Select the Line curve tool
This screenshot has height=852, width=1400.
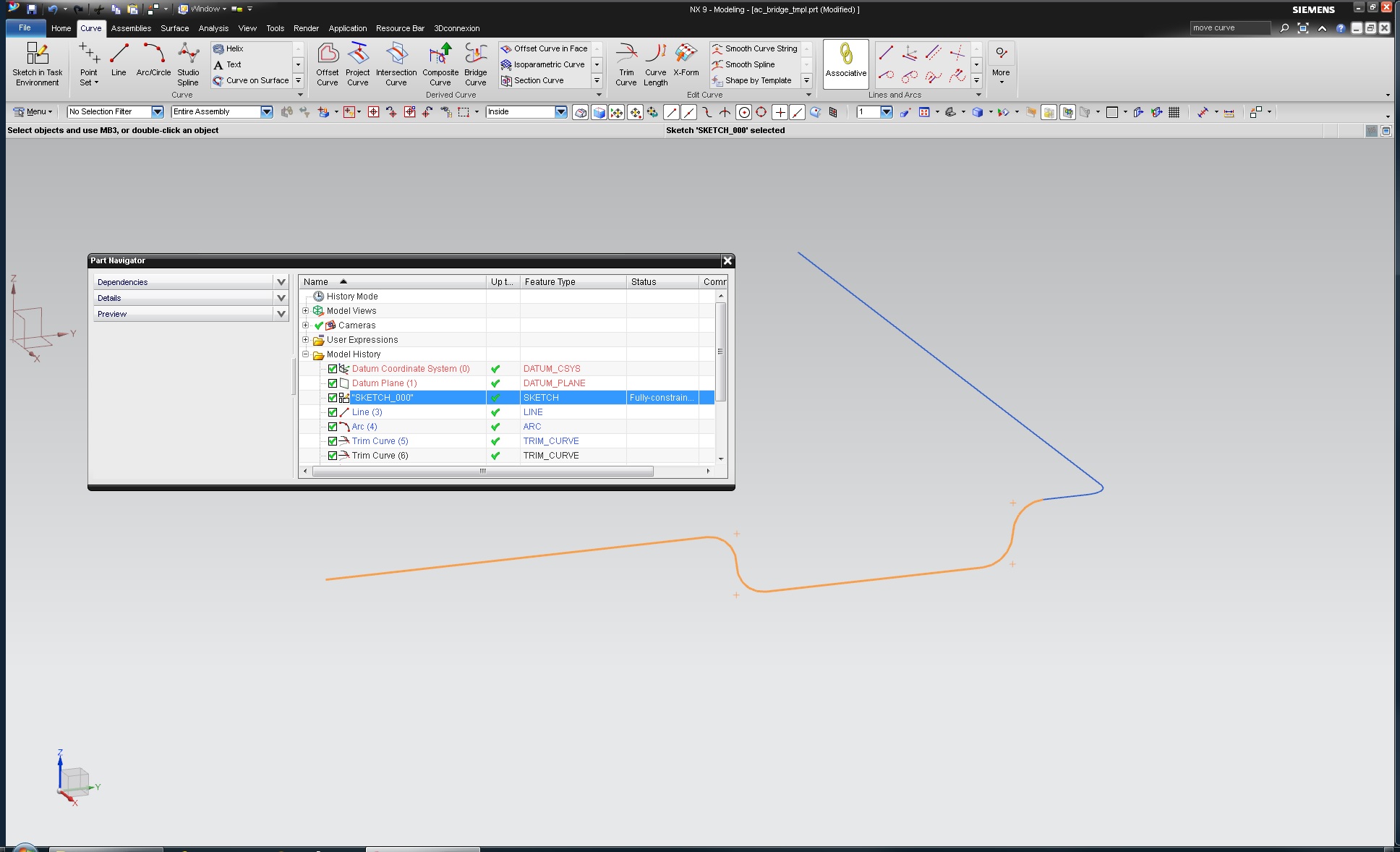(x=119, y=59)
